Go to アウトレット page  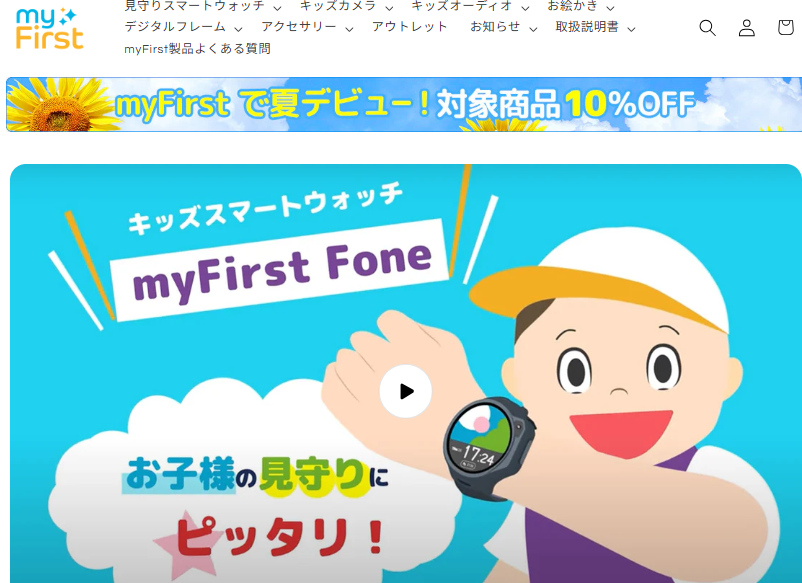click(410, 27)
